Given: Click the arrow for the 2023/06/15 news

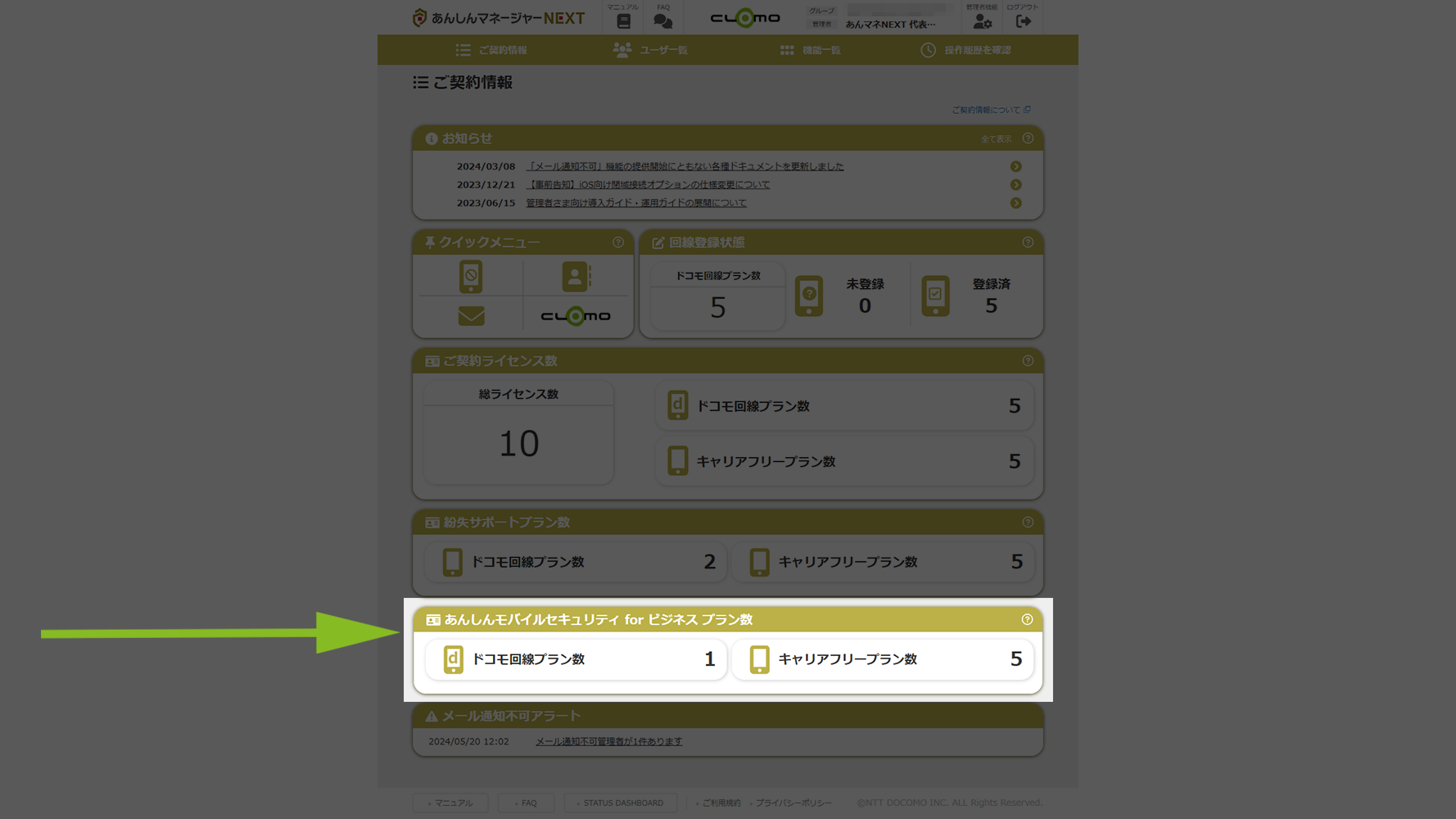Looking at the screenshot, I should coord(1015,203).
